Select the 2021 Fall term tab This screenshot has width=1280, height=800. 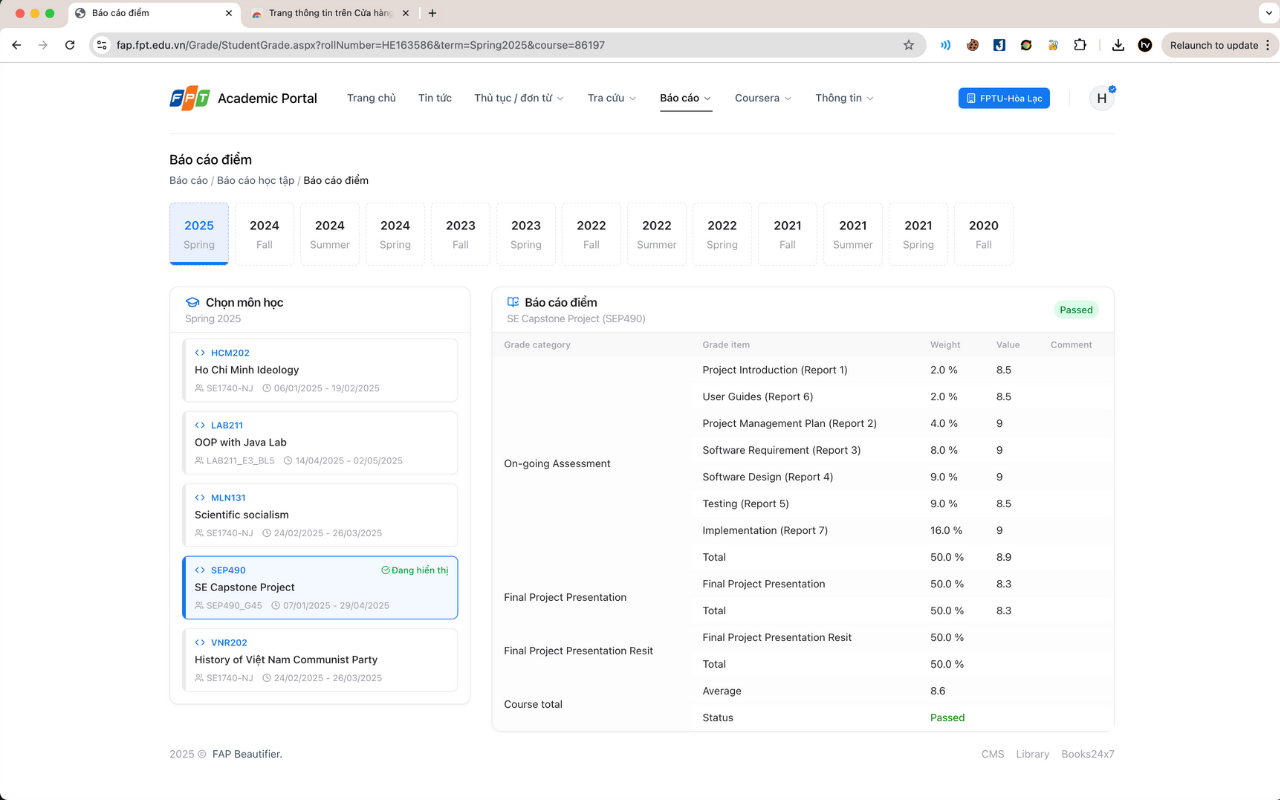click(787, 234)
